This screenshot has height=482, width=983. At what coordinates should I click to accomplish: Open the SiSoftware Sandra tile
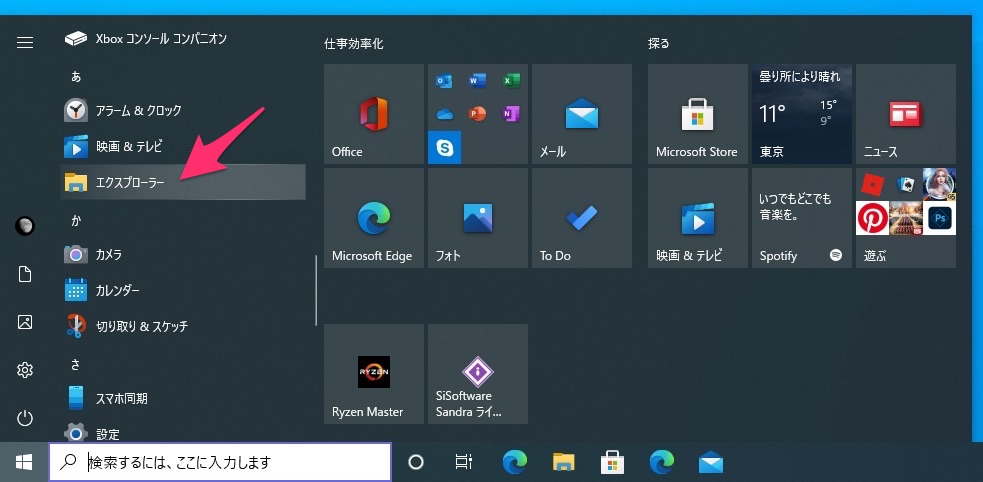tap(478, 374)
